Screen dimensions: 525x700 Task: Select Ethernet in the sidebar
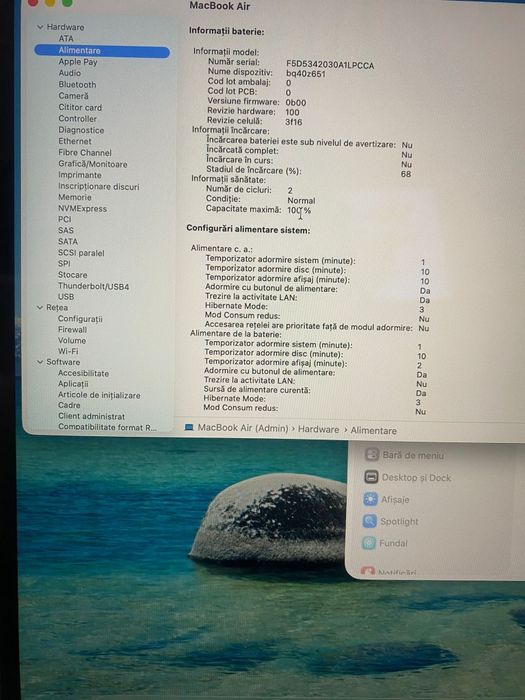click(x=75, y=142)
